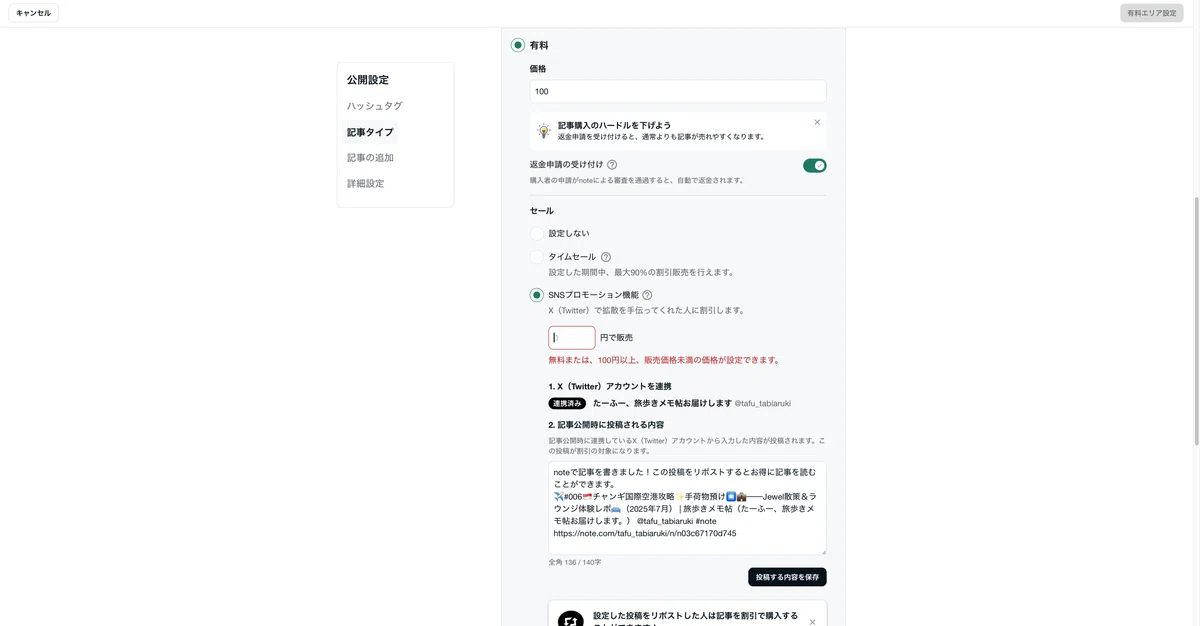
Task: Click the 価格 input field showing 100
Action: point(678,91)
